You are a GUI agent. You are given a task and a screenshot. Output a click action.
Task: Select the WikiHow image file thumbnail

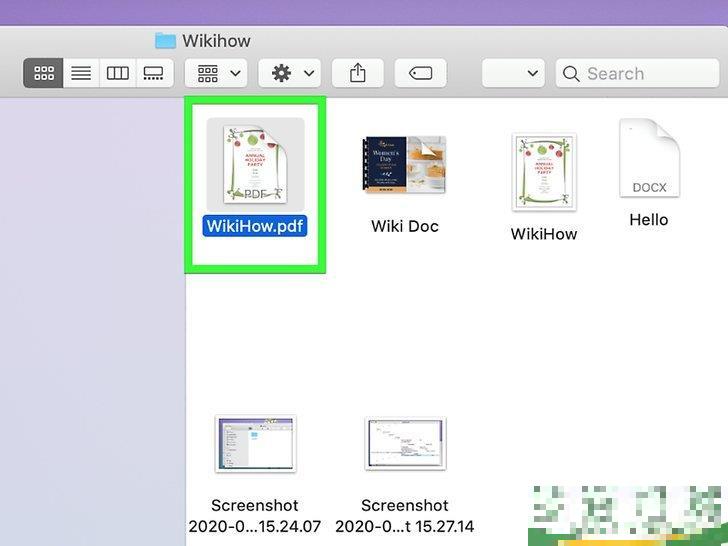point(544,171)
